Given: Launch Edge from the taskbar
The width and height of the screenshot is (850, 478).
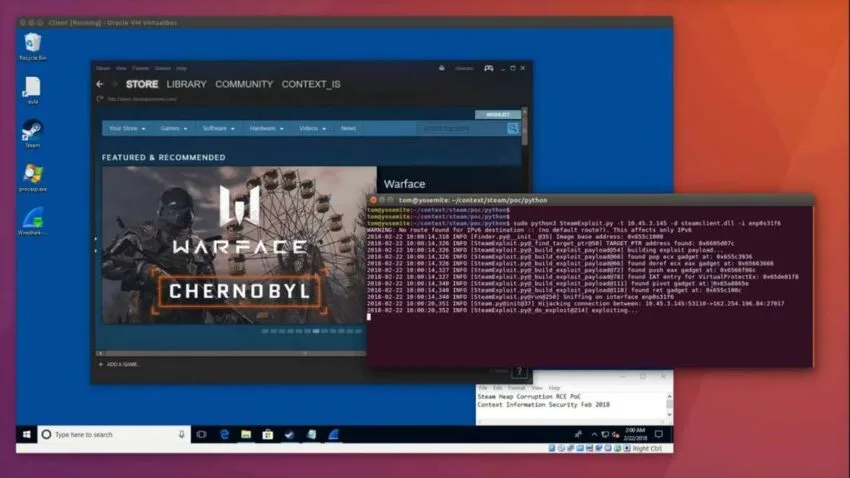Looking at the screenshot, I should coord(224,434).
